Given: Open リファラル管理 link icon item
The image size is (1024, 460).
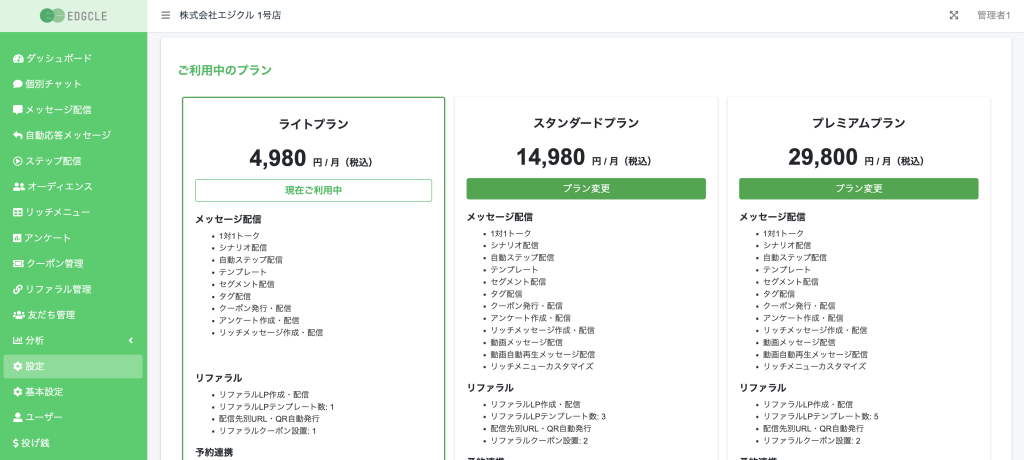Looking at the screenshot, I should [x=52, y=289].
